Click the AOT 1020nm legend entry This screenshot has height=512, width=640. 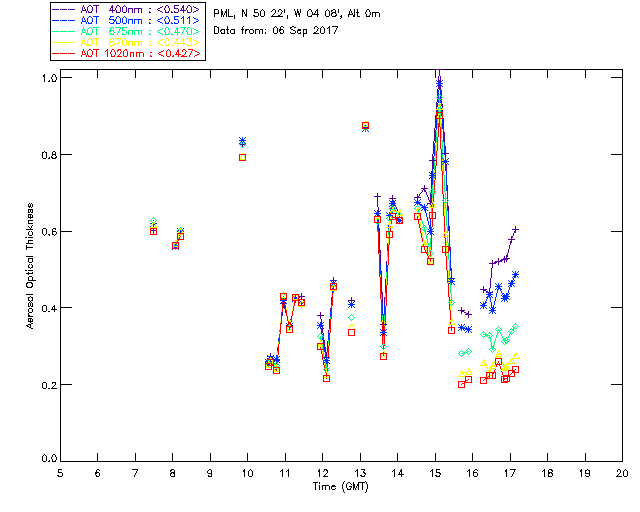(127, 53)
